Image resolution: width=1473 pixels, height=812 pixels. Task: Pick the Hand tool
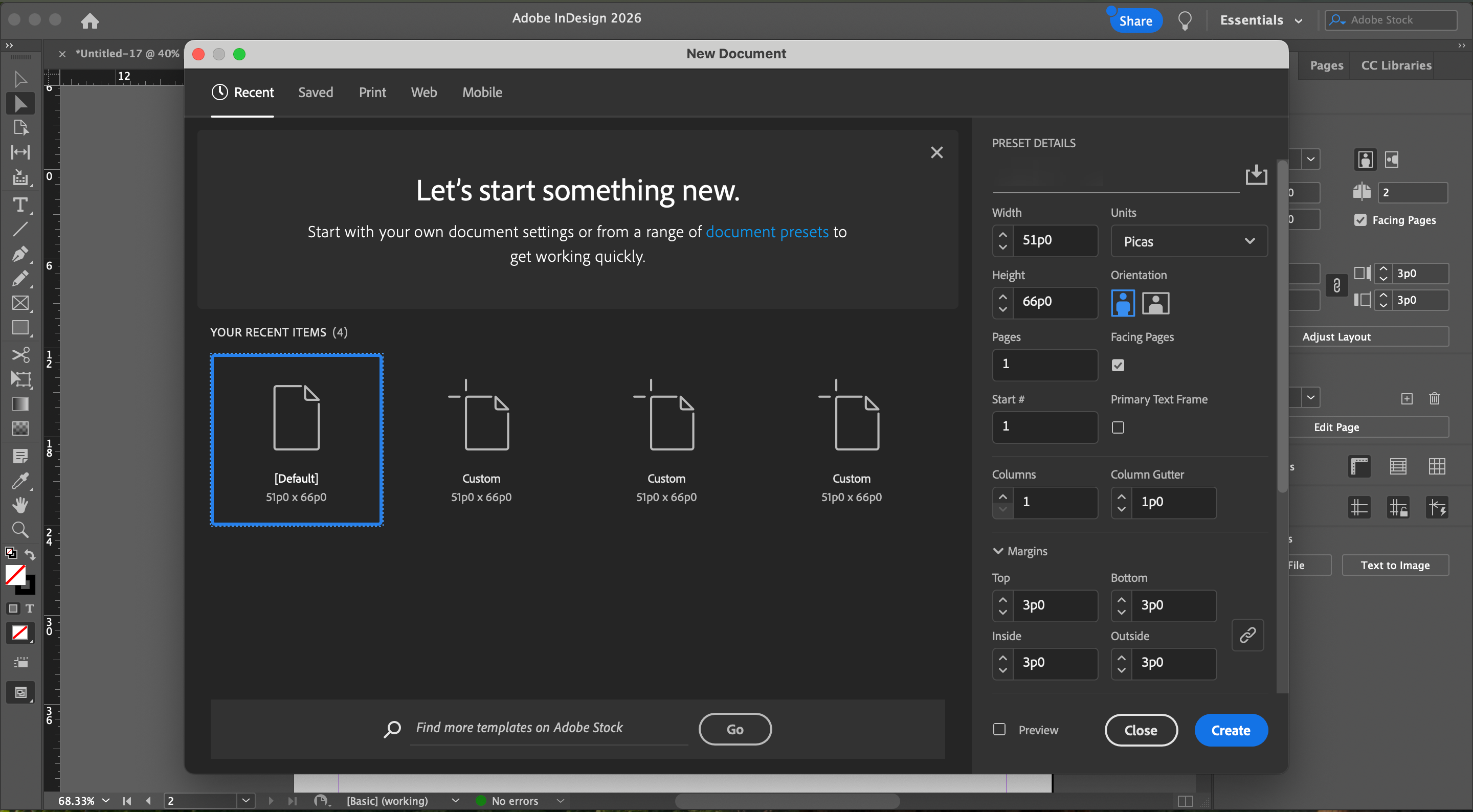click(x=20, y=505)
